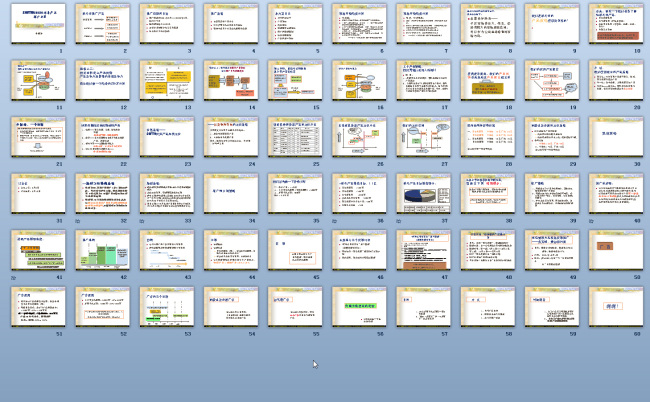Select slide 29 thumbnail

[x=552, y=136]
